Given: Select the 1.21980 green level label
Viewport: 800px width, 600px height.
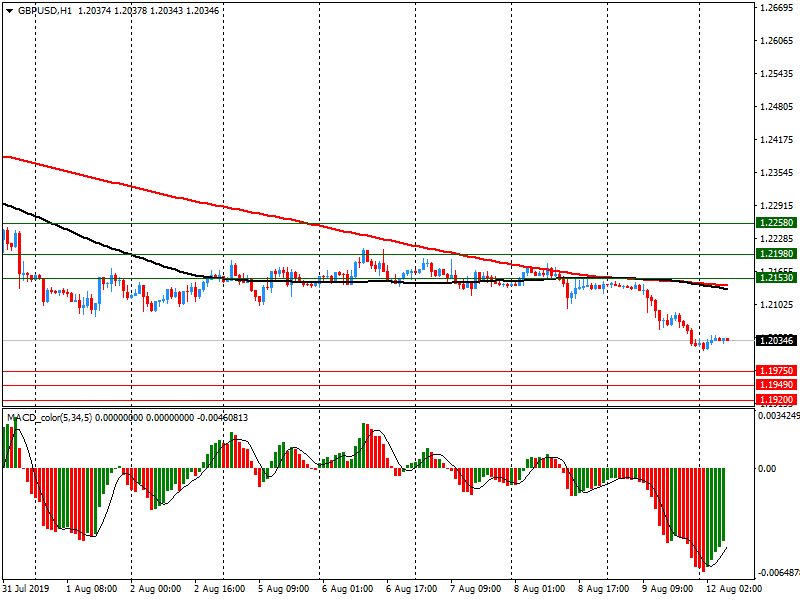Looking at the screenshot, I should tap(777, 254).
